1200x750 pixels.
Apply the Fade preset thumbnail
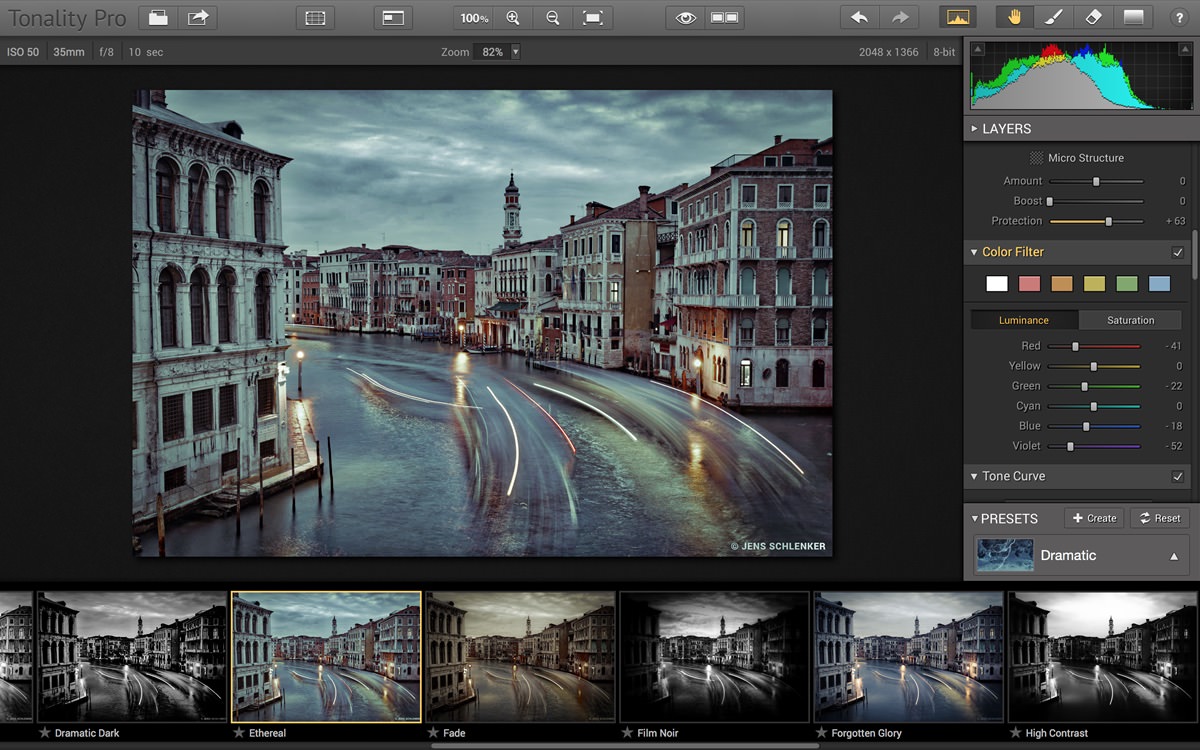pyautogui.click(x=520, y=656)
